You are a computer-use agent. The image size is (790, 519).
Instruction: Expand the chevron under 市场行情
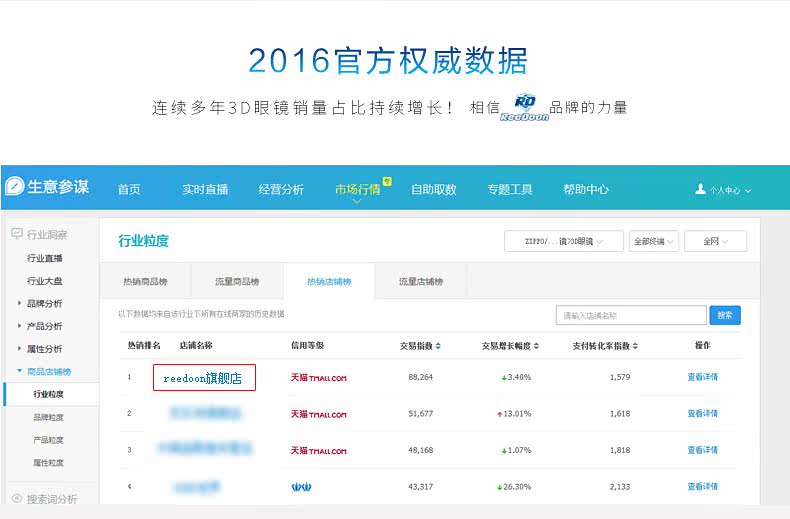[357, 201]
